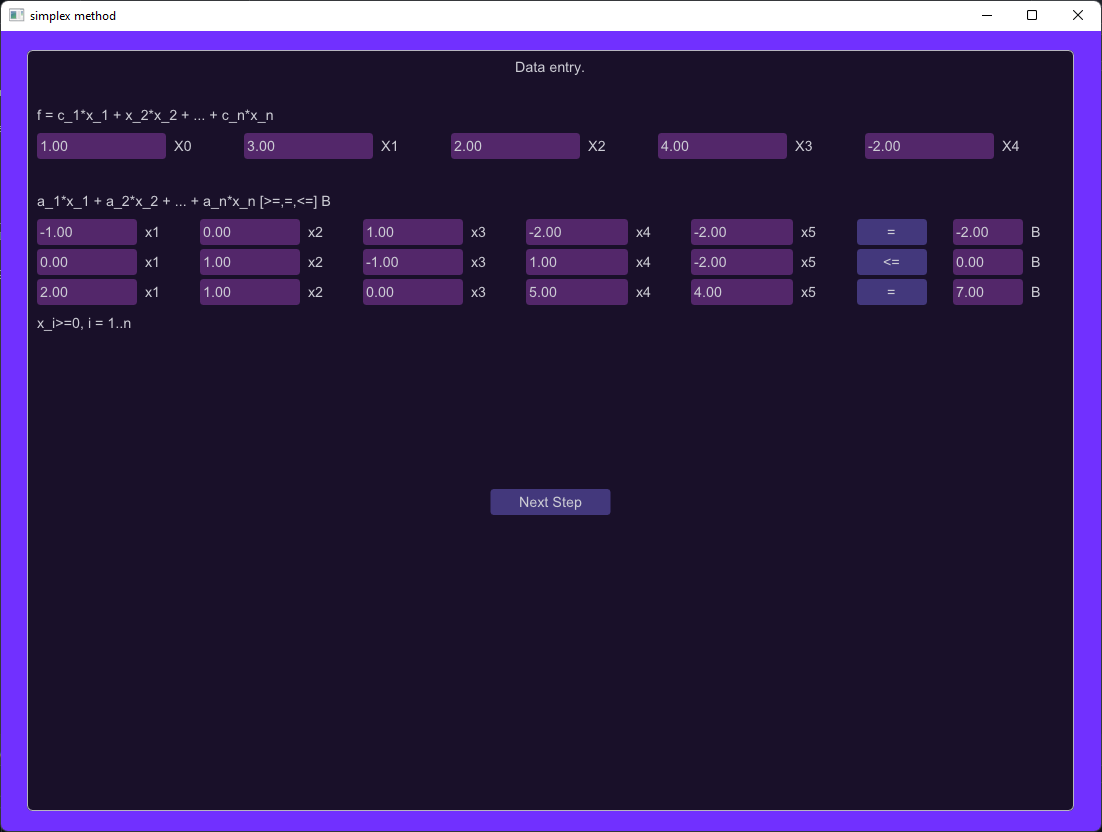Click the first constraint's x1 field showing -1.00
Image resolution: width=1102 pixels, height=832 pixels.
tap(86, 231)
